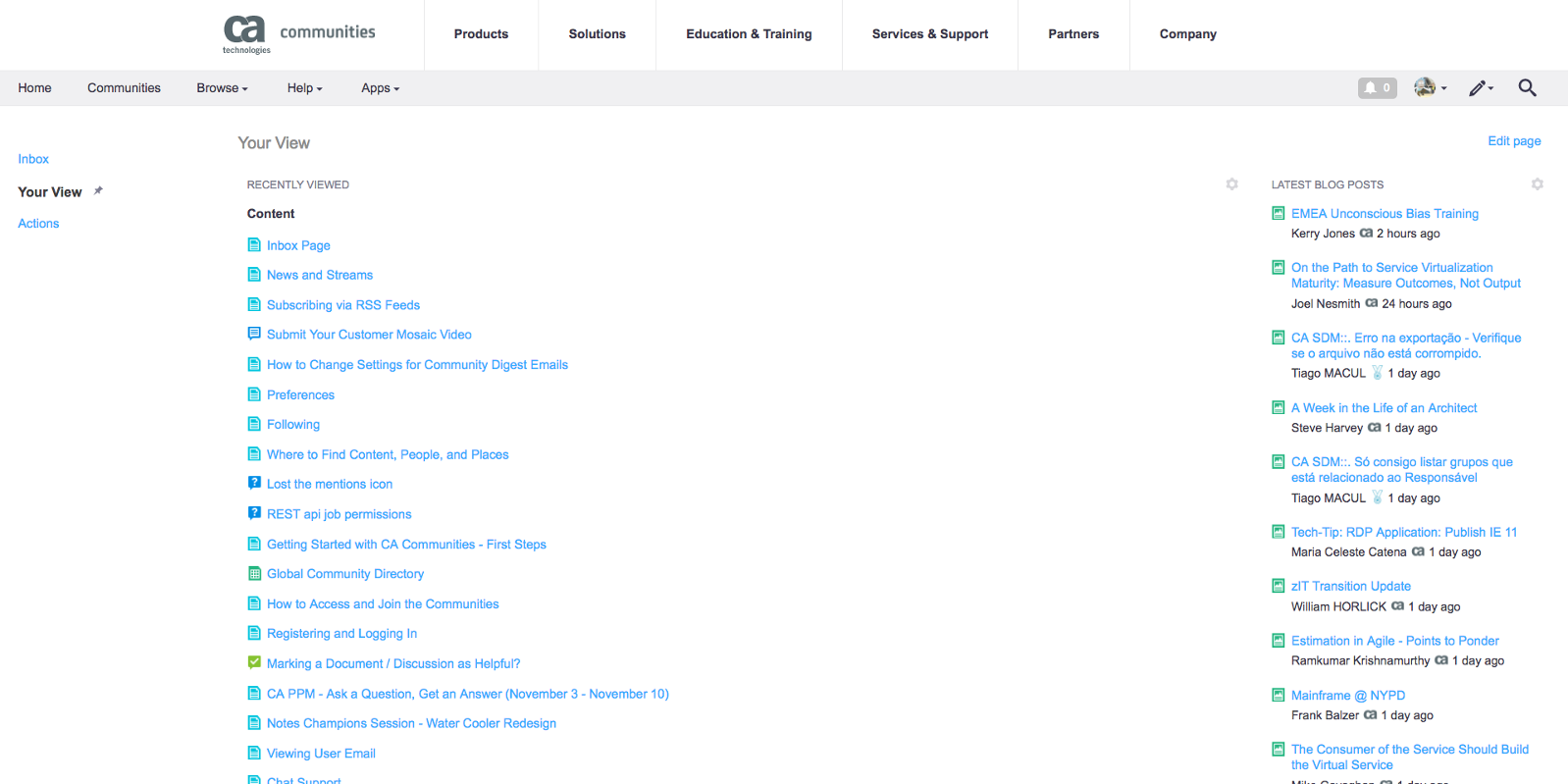Click the CA communities logo

click(x=298, y=34)
